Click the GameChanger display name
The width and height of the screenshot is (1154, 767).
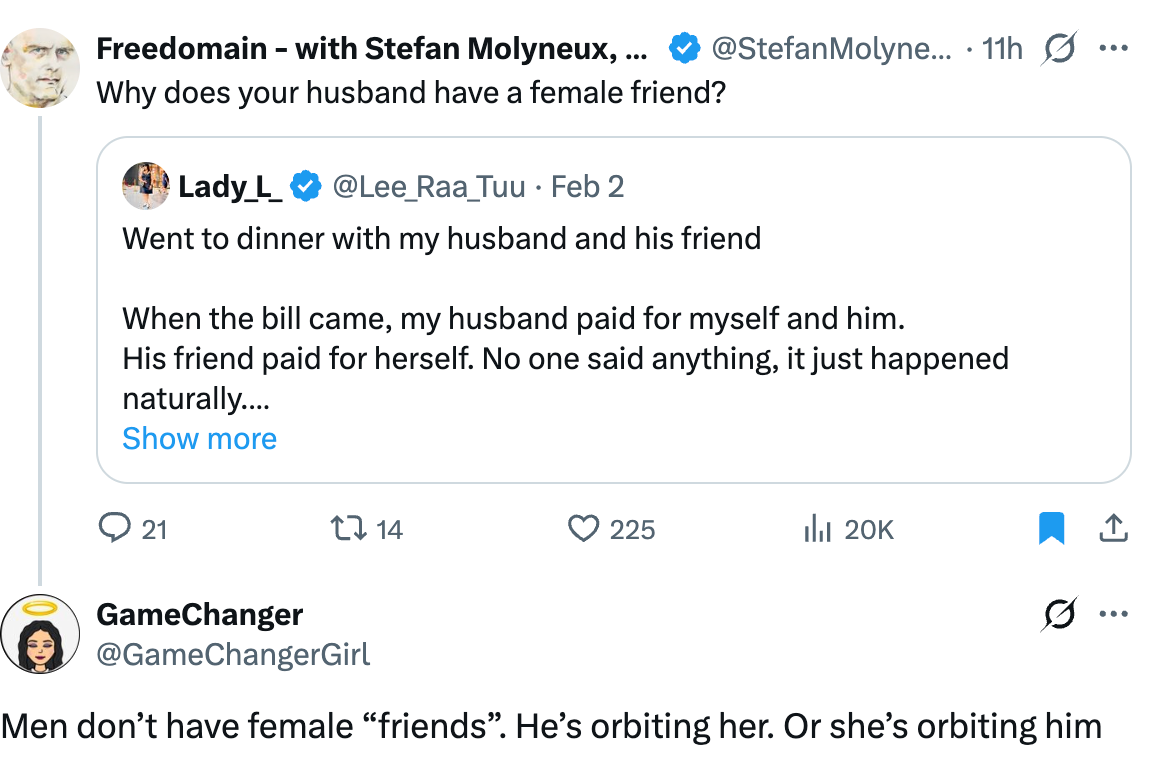pos(200,614)
